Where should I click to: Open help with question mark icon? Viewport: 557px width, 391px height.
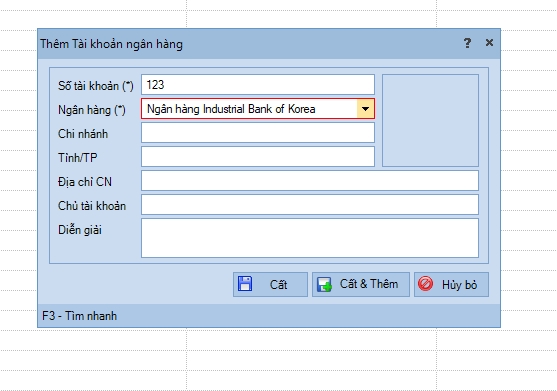[x=467, y=43]
